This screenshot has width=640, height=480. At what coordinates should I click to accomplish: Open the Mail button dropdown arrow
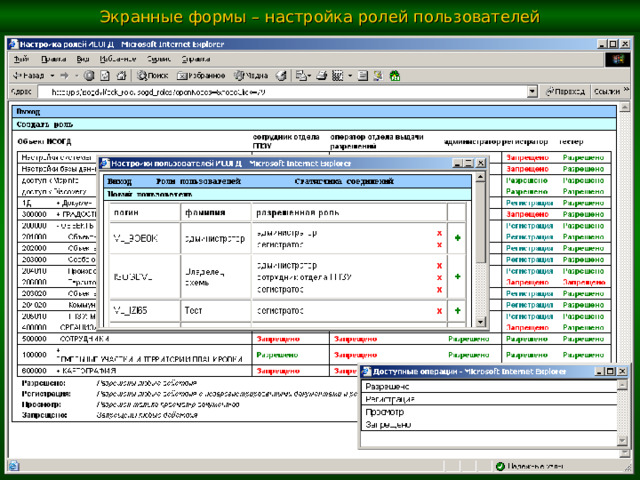click(309, 76)
